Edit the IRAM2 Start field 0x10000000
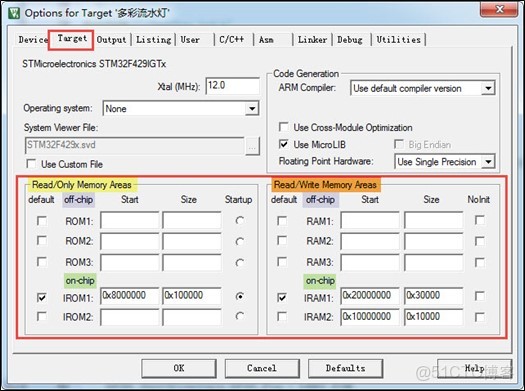This screenshot has height=391, width=525. [370, 317]
